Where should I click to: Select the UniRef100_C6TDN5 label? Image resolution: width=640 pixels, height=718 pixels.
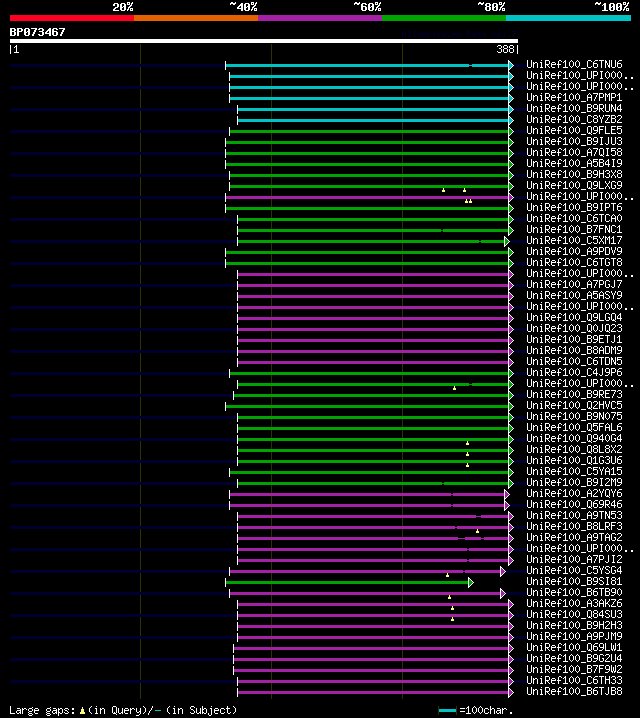(x=574, y=361)
